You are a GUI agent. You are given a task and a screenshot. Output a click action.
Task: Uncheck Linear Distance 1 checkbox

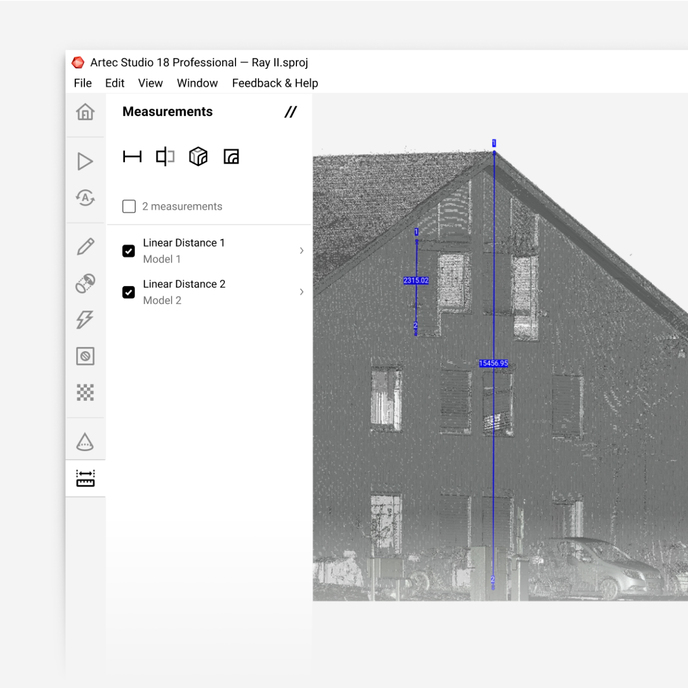pos(129,251)
